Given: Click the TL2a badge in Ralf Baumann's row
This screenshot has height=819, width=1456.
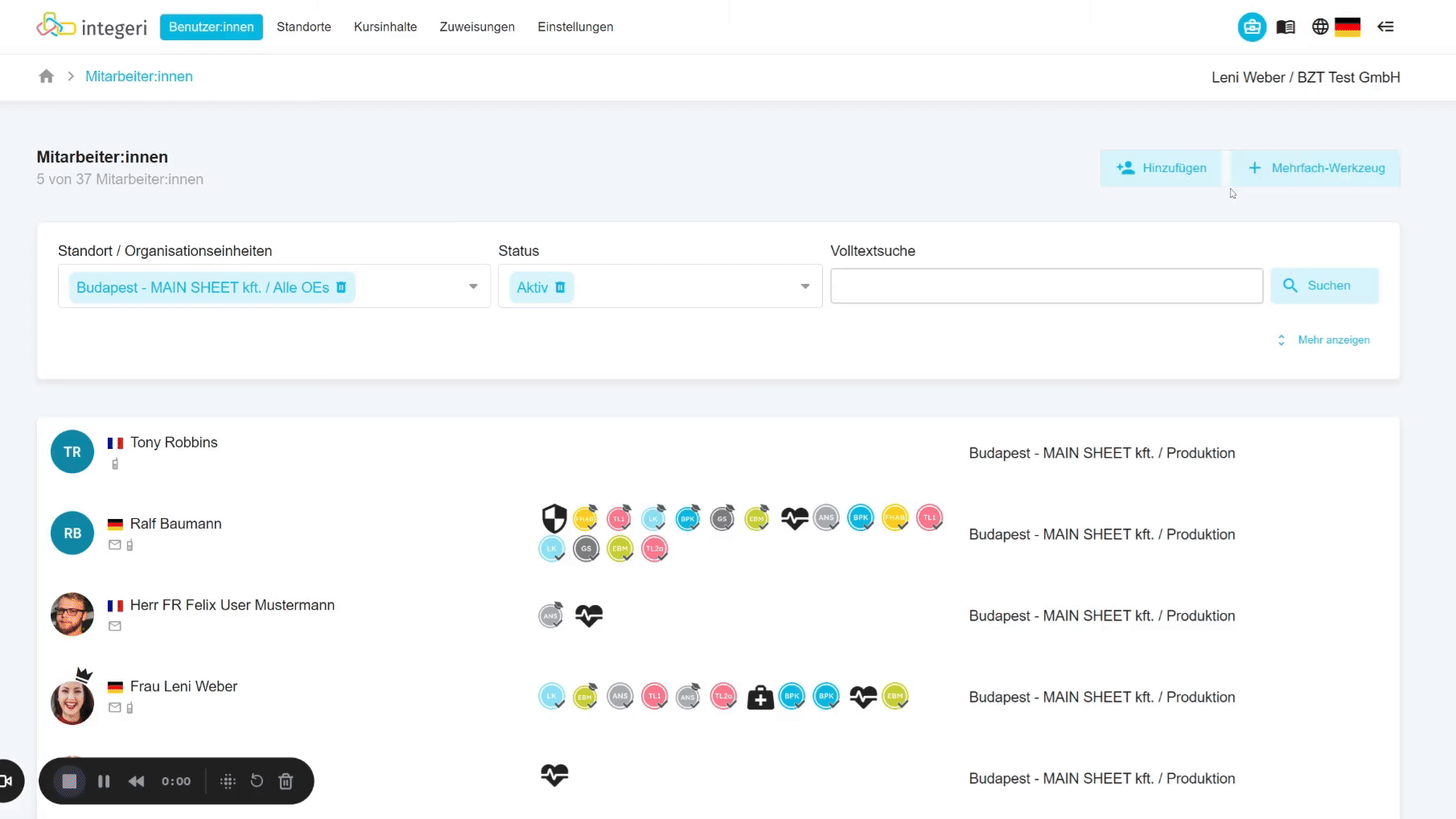Looking at the screenshot, I should 655,549.
